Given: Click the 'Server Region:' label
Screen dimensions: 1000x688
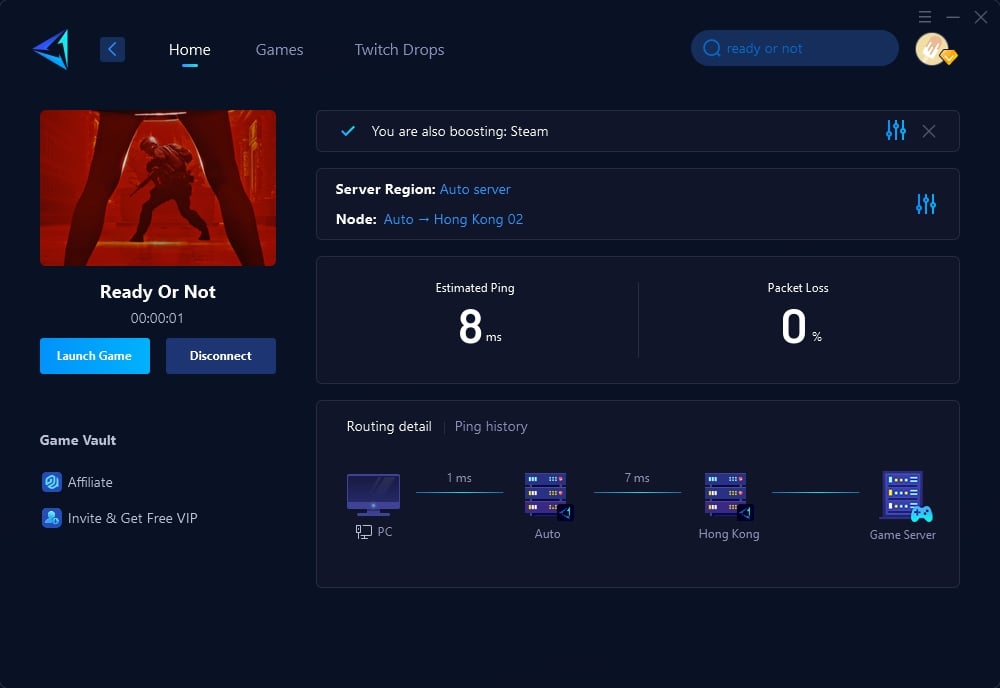Looking at the screenshot, I should click(385, 189).
